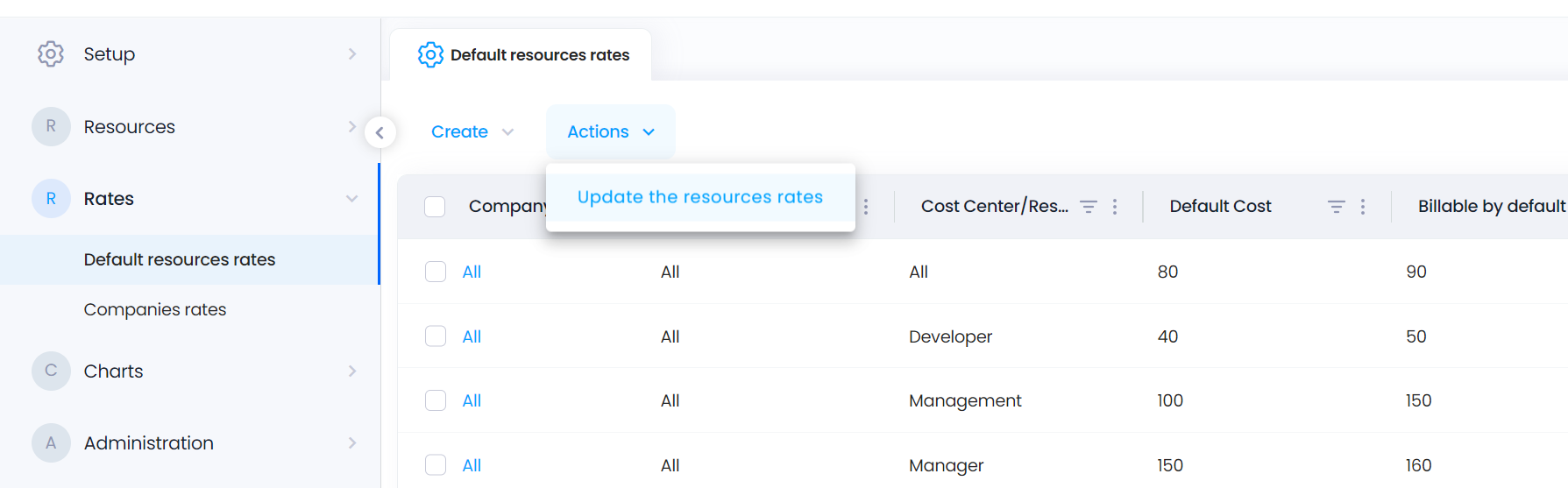
Task: Open Companies rates in the sidebar
Action: pyautogui.click(x=155, y=309)
